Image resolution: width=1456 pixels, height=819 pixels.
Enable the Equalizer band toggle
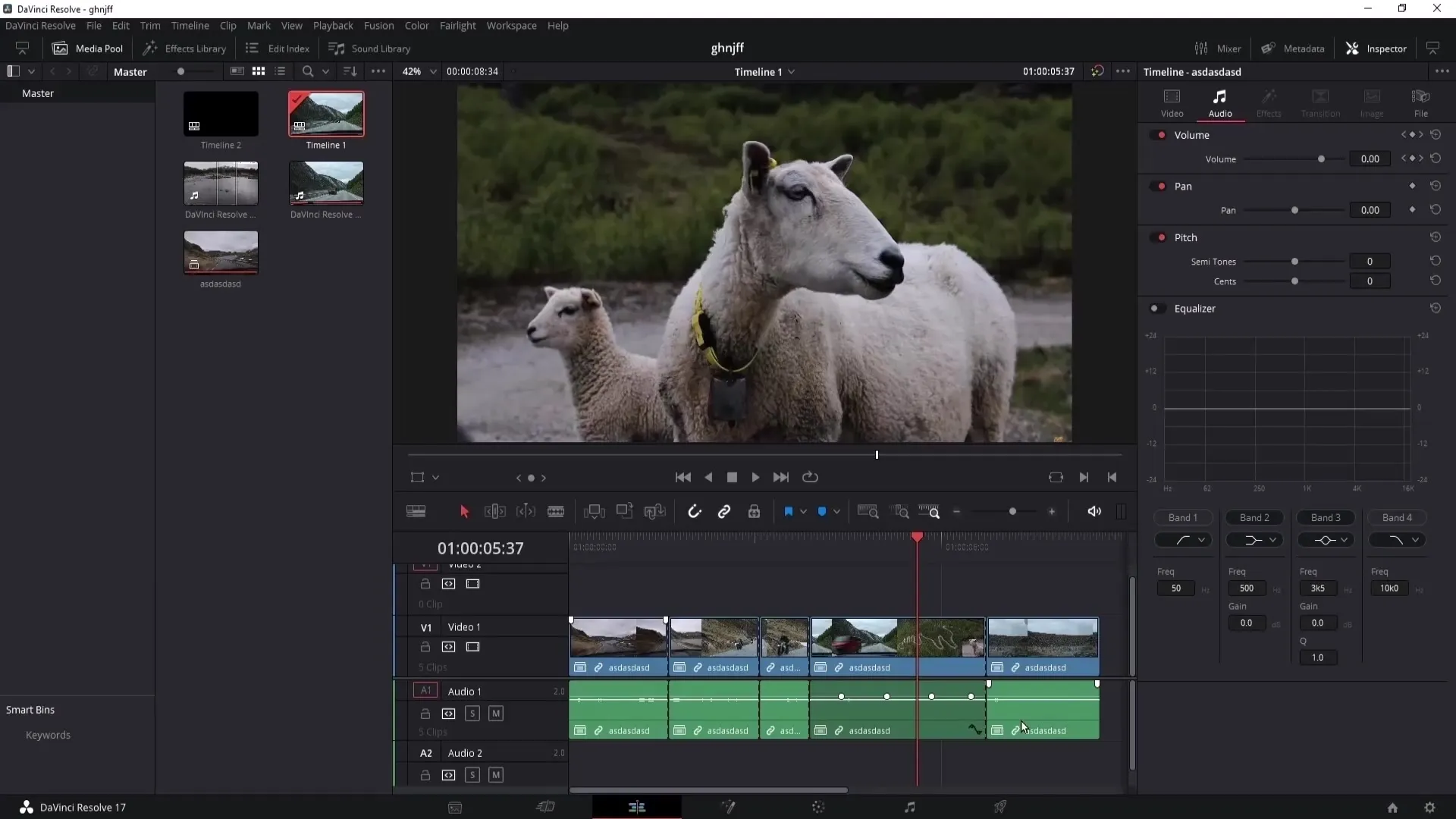(x=1156, y=308)
